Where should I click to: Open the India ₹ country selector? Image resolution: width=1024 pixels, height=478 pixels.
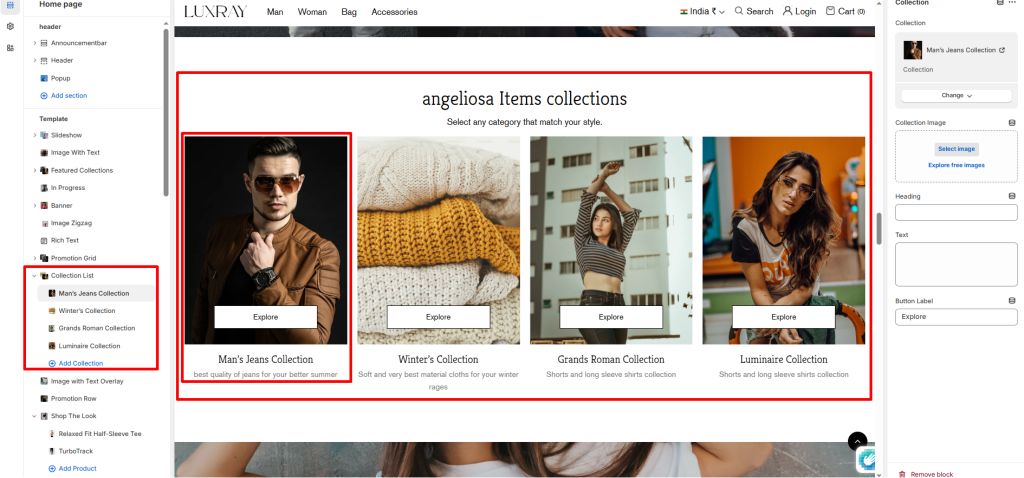pyautogui.click(x=702, y=11)
